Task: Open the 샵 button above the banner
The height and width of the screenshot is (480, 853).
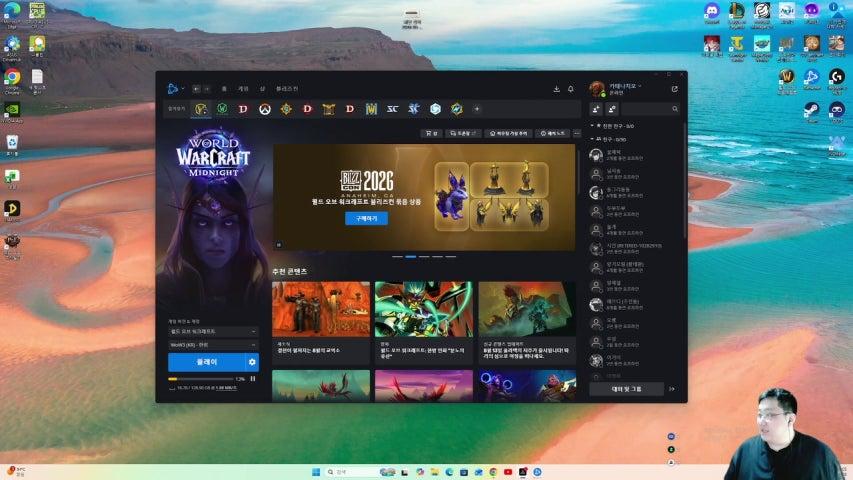Action: coord(431,133)
